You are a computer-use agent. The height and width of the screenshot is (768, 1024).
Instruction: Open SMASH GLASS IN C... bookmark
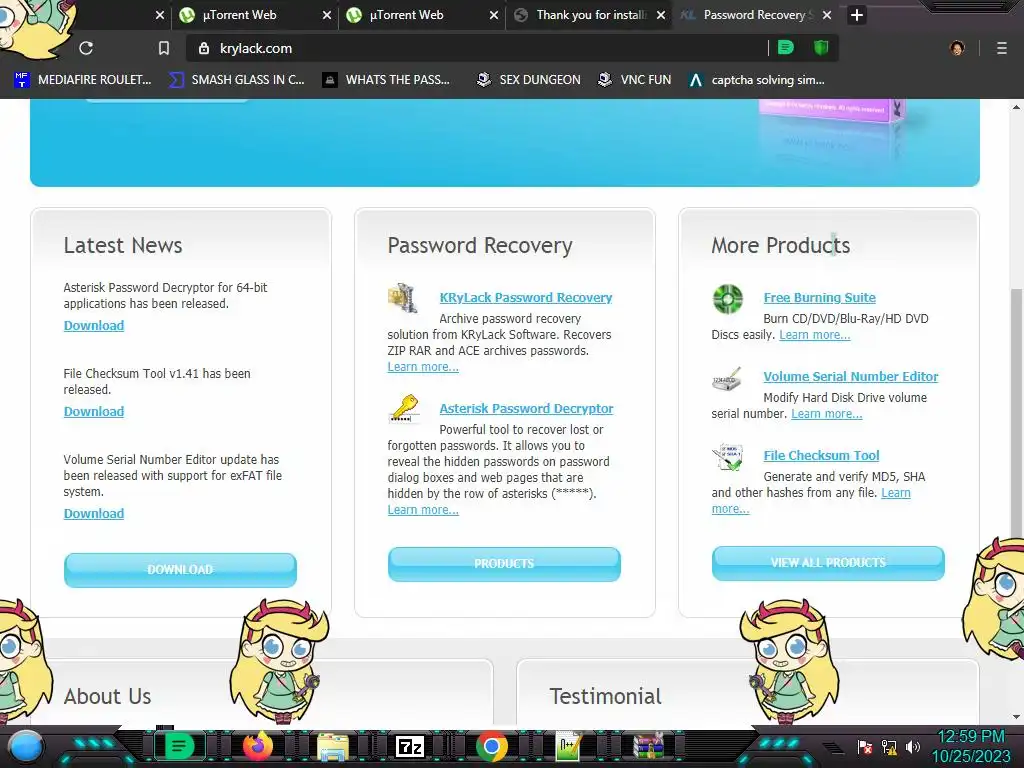point(236,80)
